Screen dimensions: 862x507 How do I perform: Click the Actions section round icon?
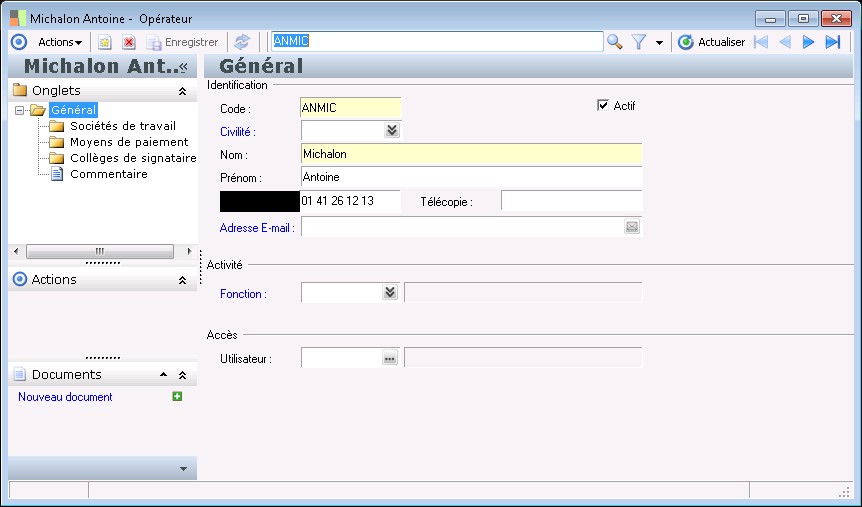pos(20,279)
